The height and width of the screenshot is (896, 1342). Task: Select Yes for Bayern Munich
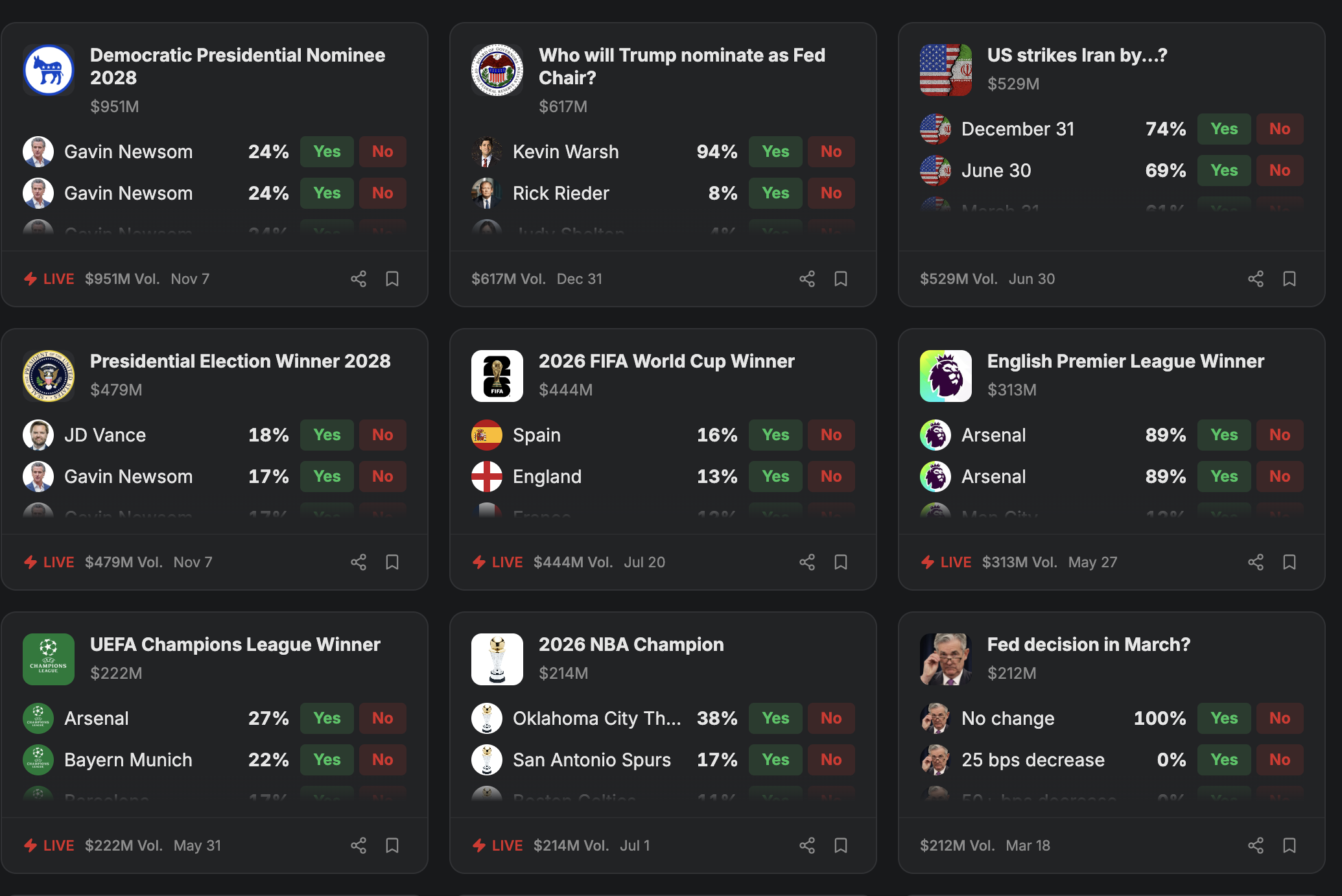tap(327, 760)
